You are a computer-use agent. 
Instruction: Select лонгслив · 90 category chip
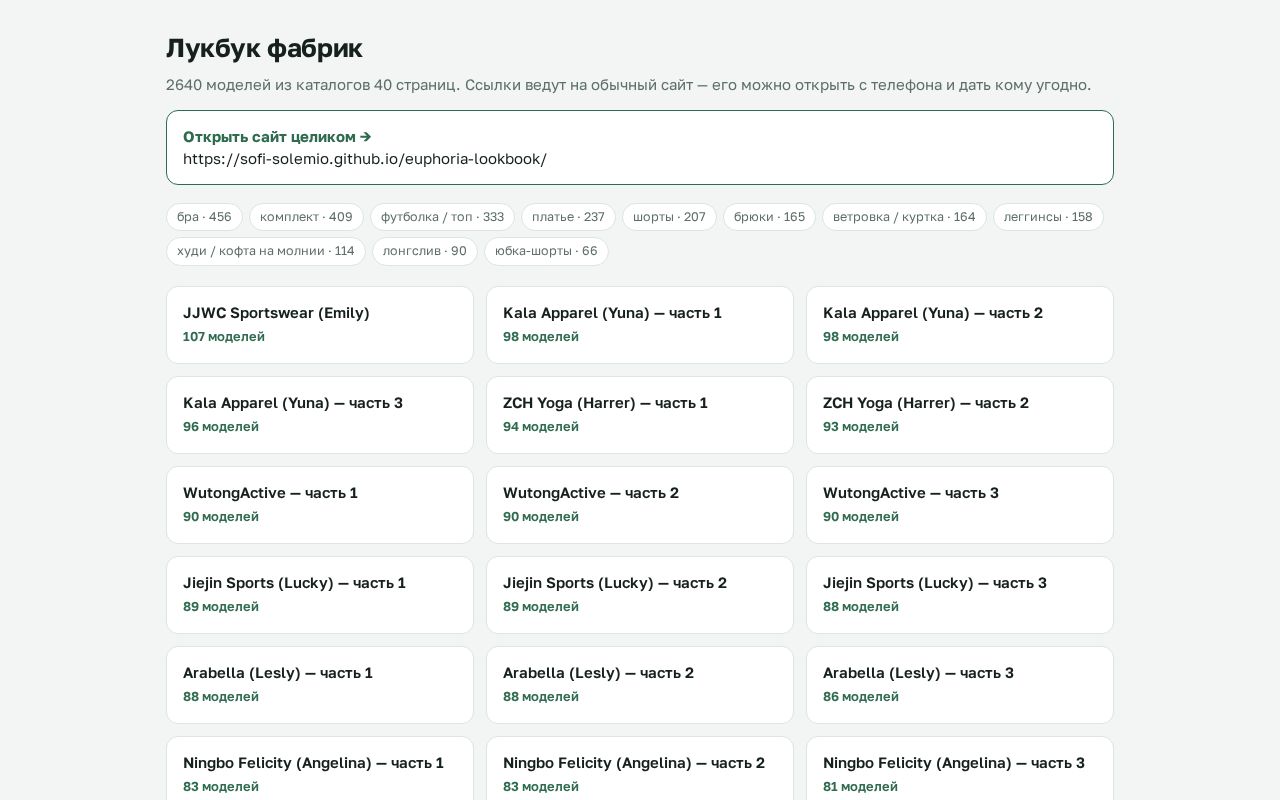[x=425, y=251]
